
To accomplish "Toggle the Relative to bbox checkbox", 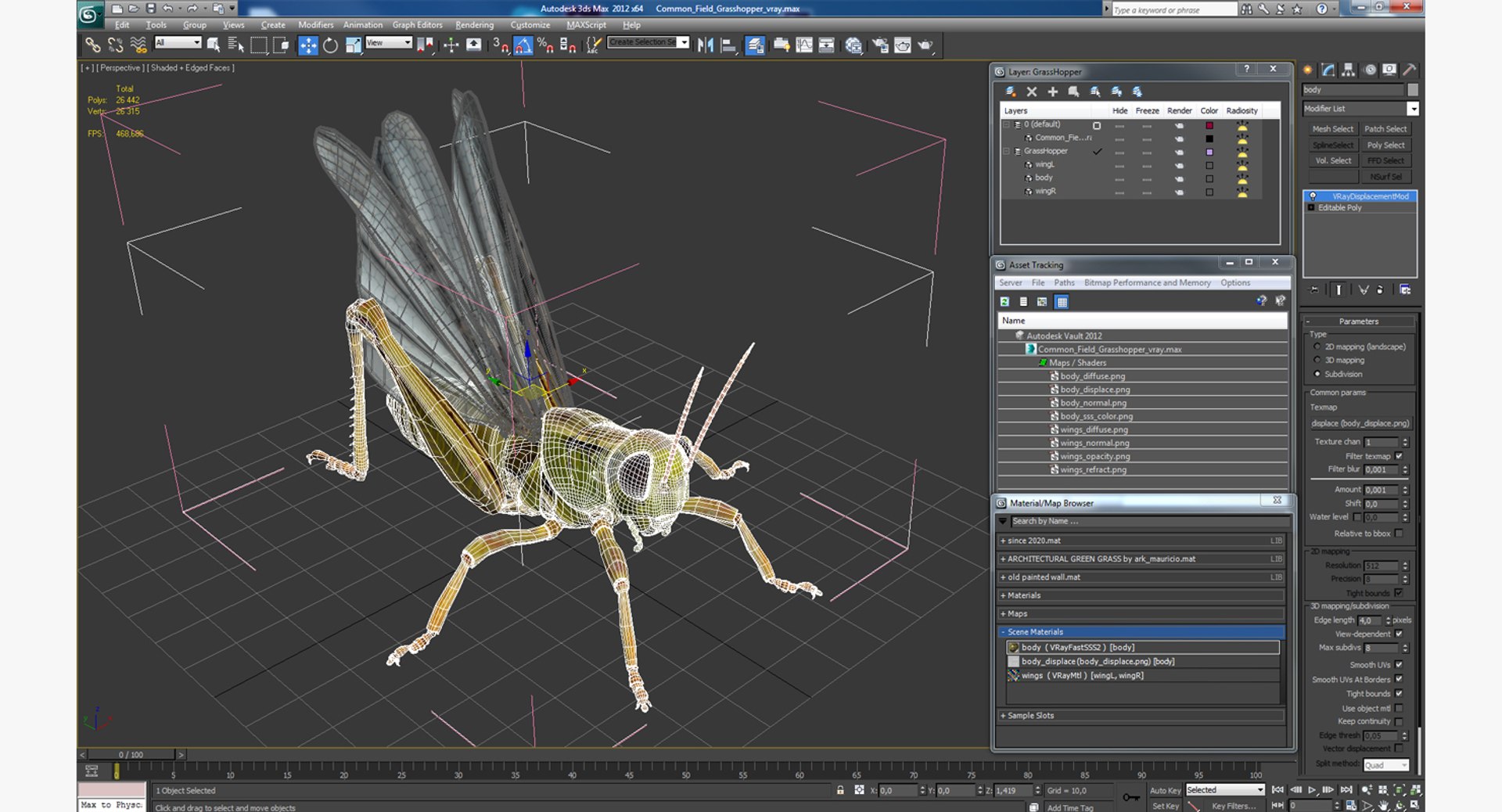I will pyautogui.click(x=1399, y=534).
